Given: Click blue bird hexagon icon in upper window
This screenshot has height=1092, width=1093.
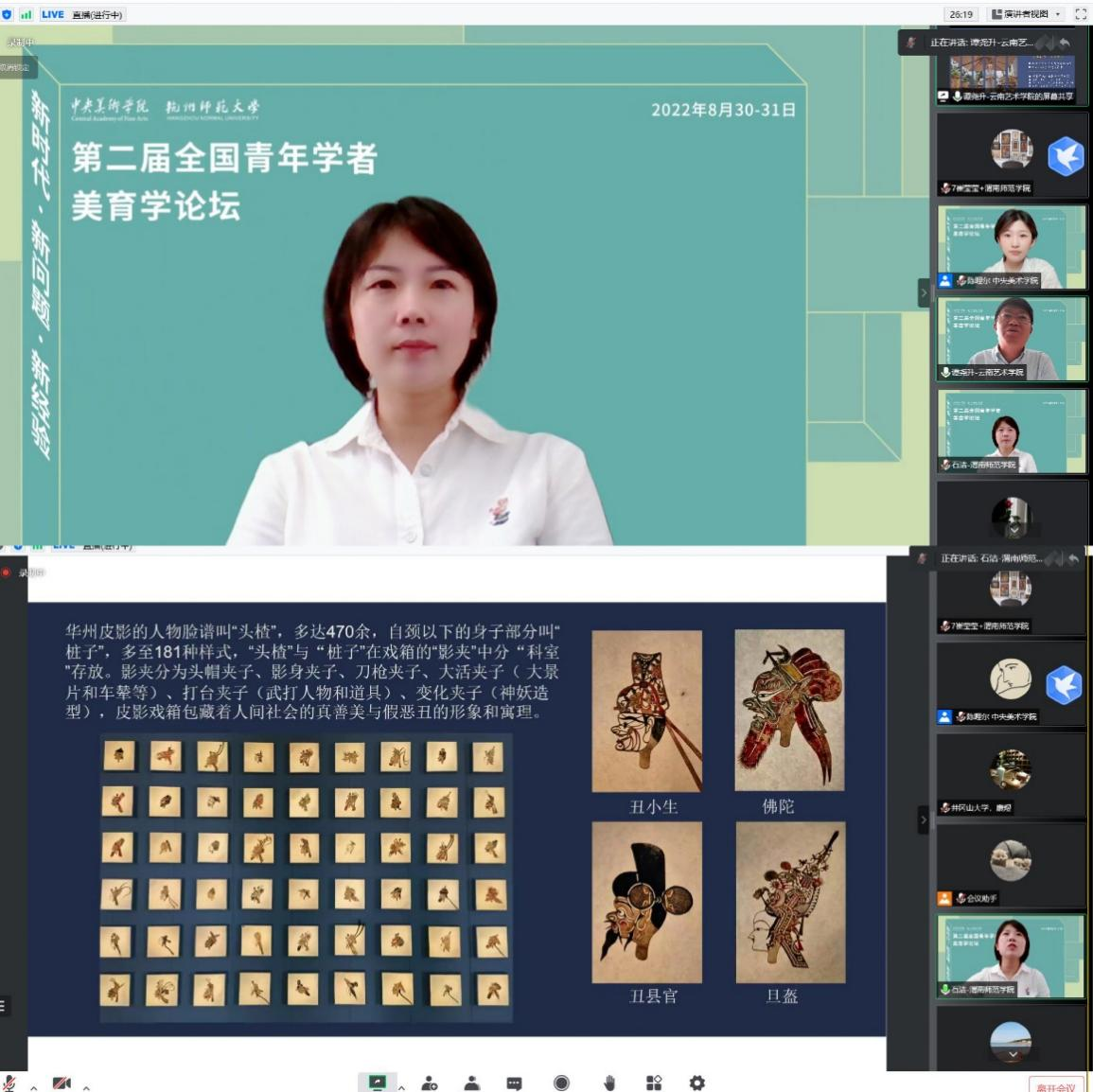Looking at the screenshot, I should [x=1066, y=155].
